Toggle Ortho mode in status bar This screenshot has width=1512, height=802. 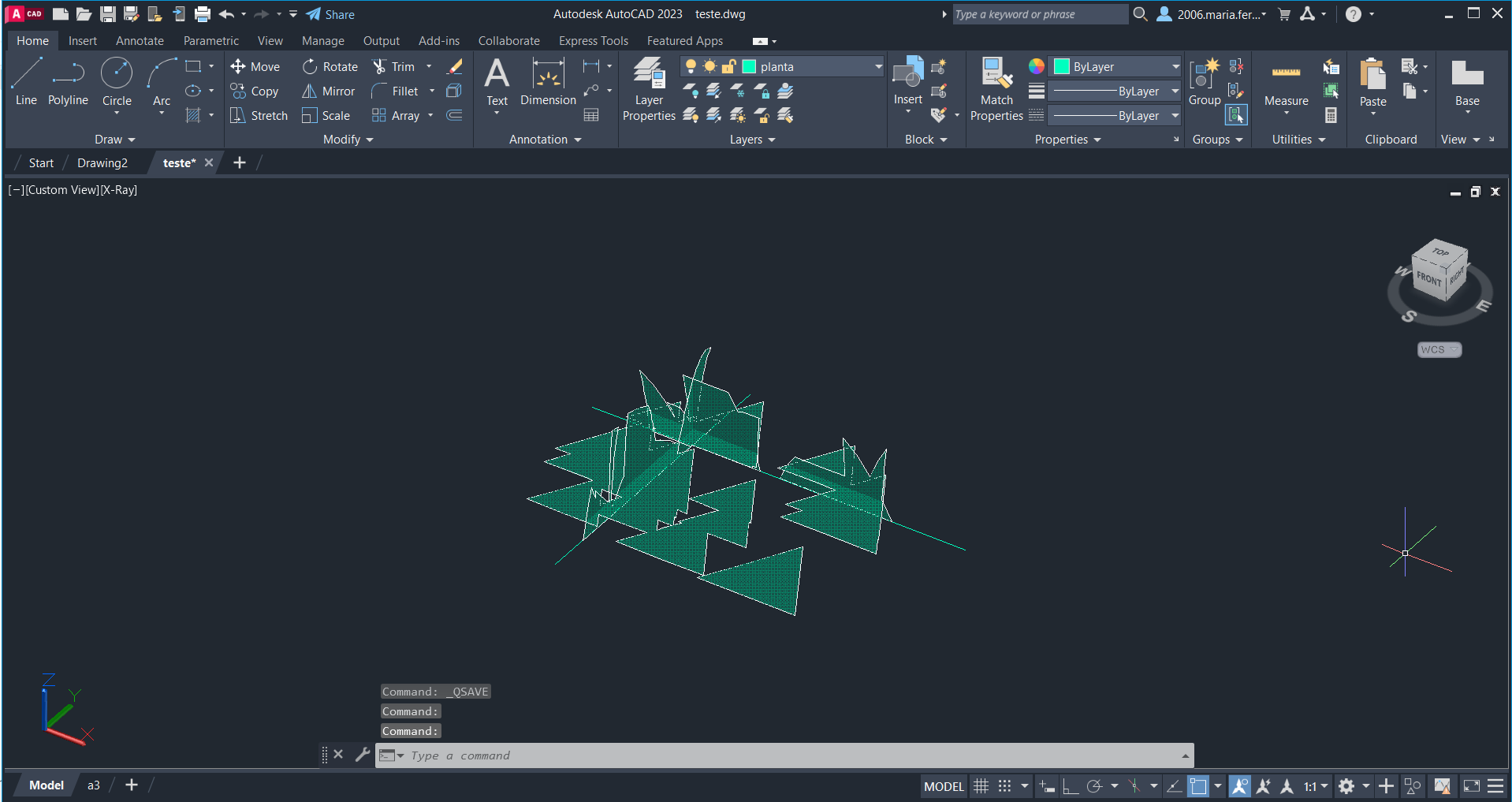pyautogui.click(x=1070, y=786)
